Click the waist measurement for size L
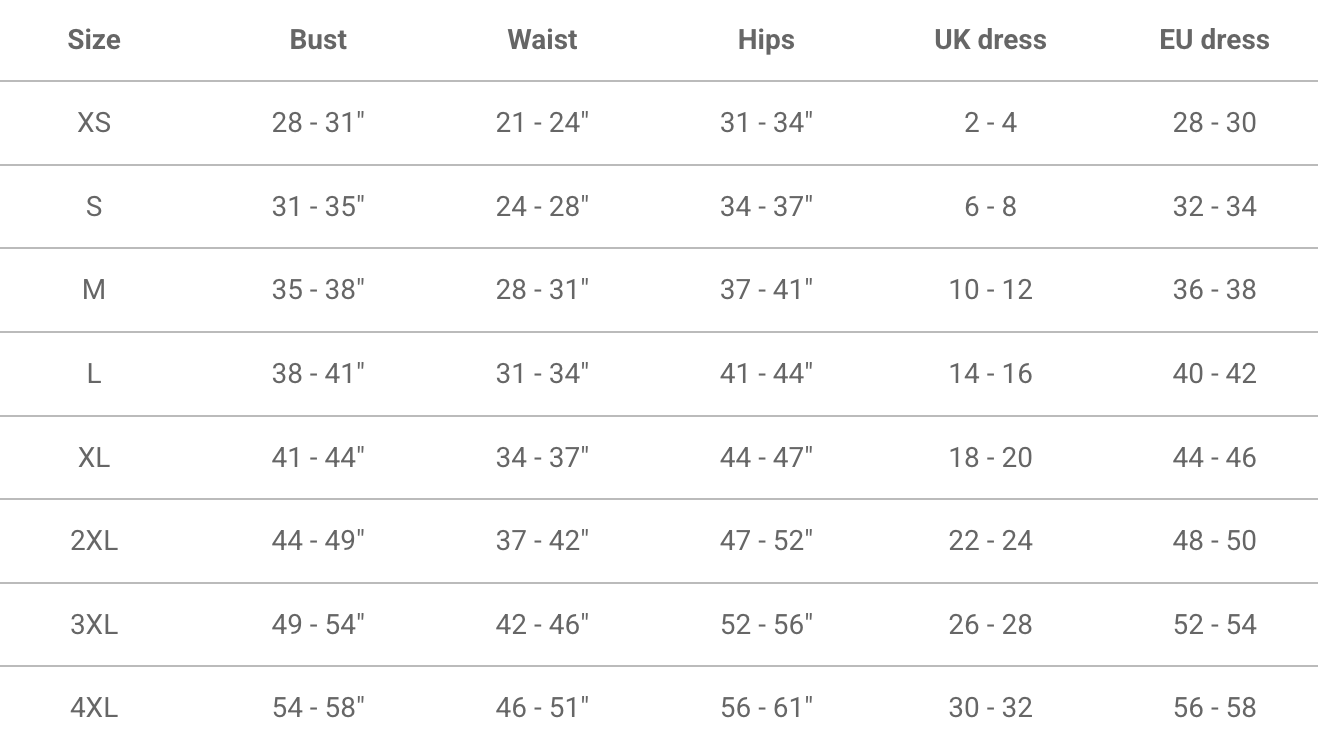The height and width of the screenshot is (742, 1318). point(542,374)
